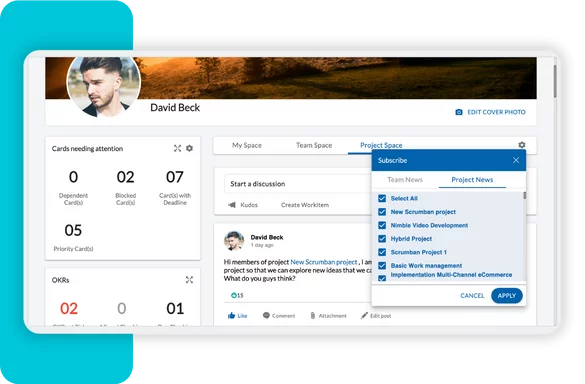Expand the OKRs widget
This screenshot has height=384, width=585.
coord(190,280)
